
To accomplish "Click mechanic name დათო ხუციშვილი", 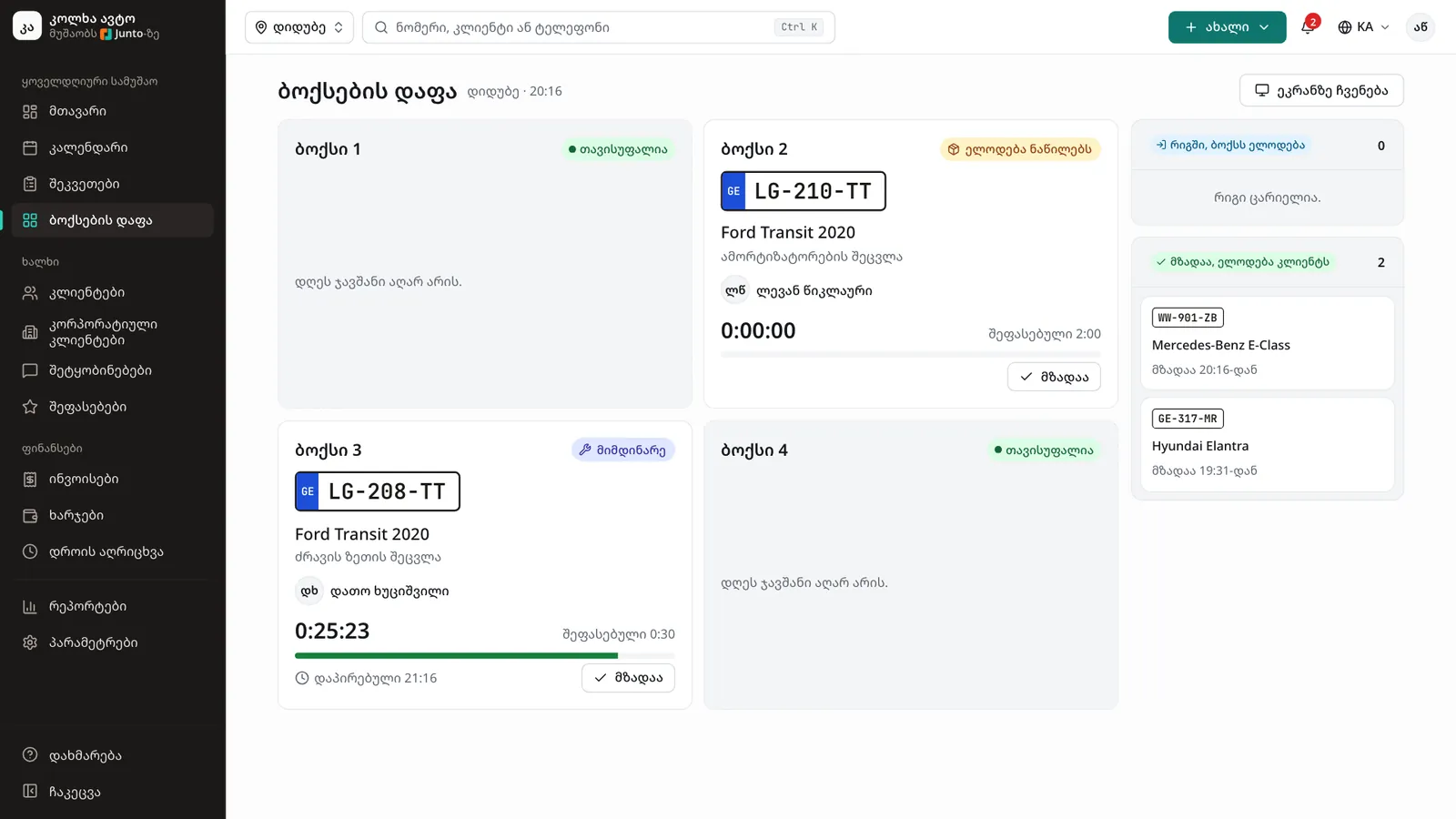I will coord(389,591).
